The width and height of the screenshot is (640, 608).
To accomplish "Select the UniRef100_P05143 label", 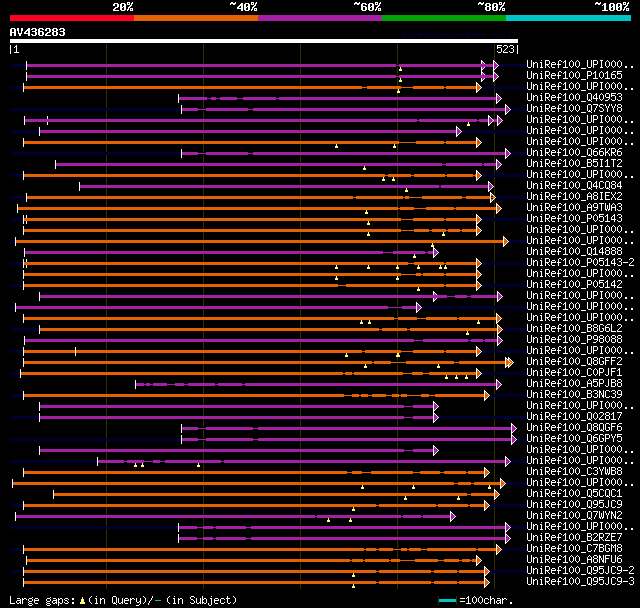I will pyautogui.click(x=574, y=219).
